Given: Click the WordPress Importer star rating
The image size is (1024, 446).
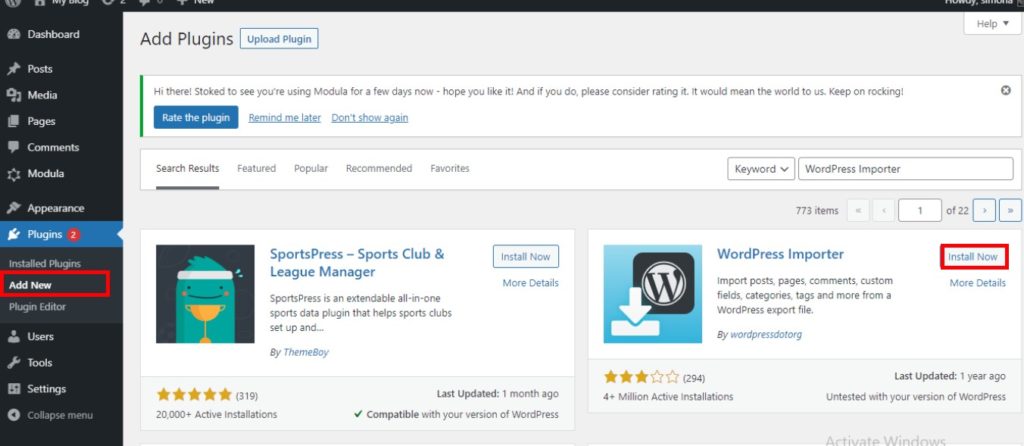Looking at the screenshot, I should coord(641,377).
